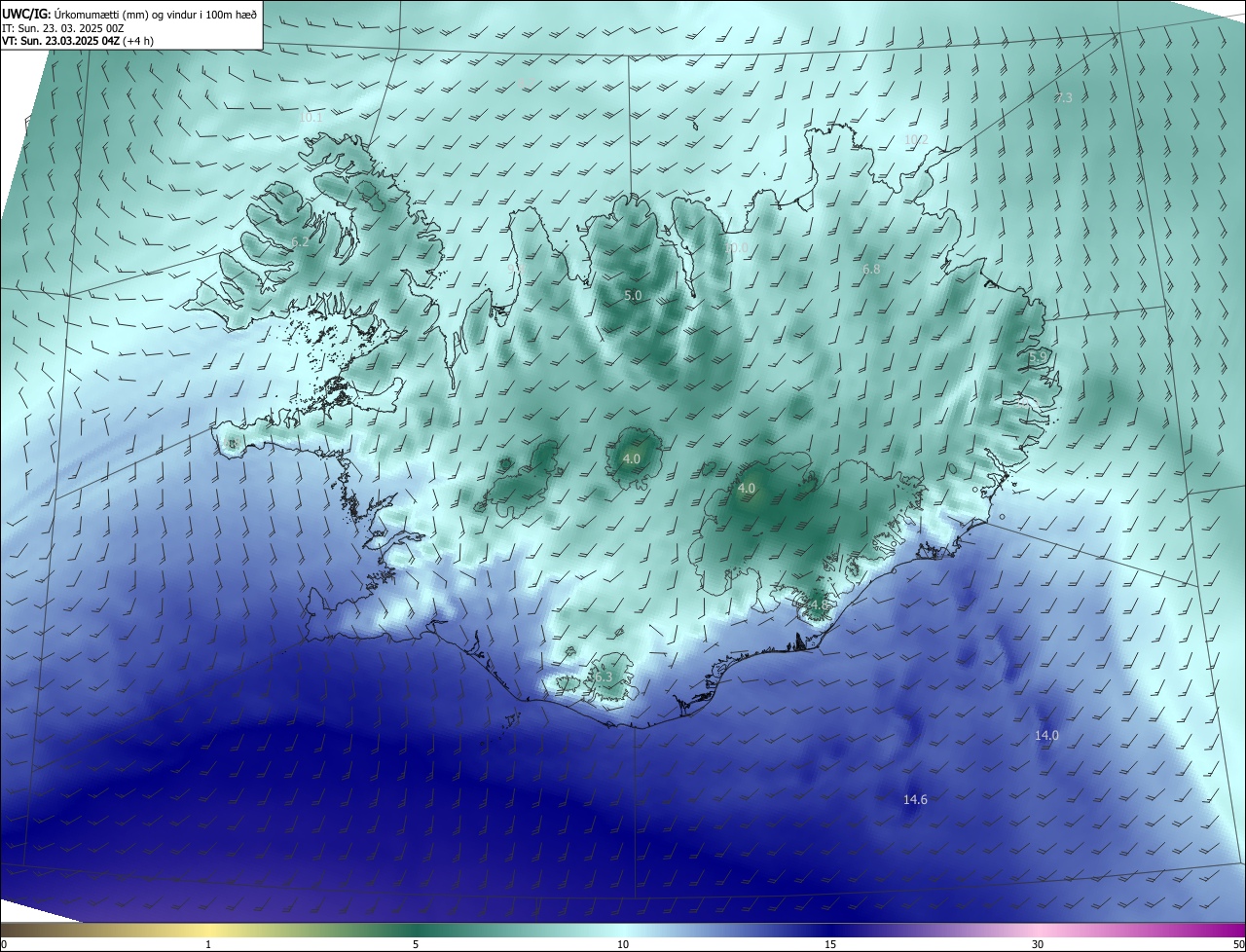Click the 10.2 value near the northeast coast
Screen dimensions: 1246x952
[916, 139]
